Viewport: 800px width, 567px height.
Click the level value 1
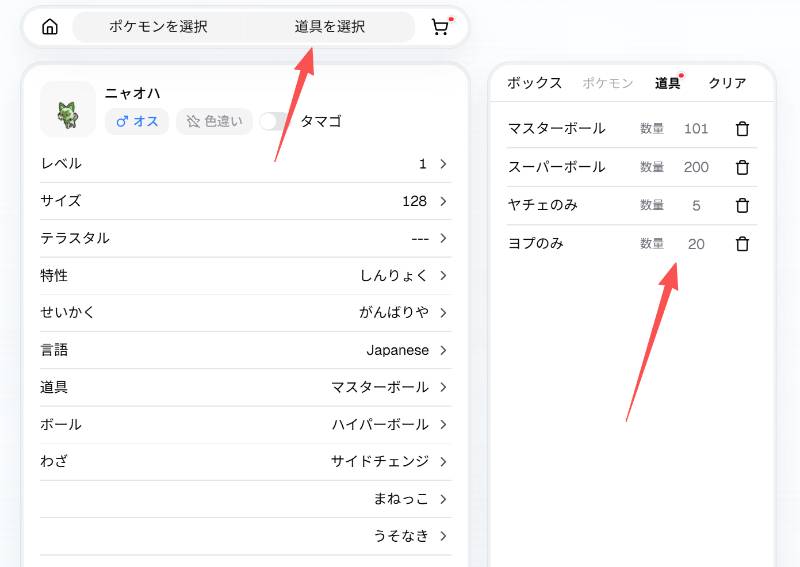coord(422,164)
